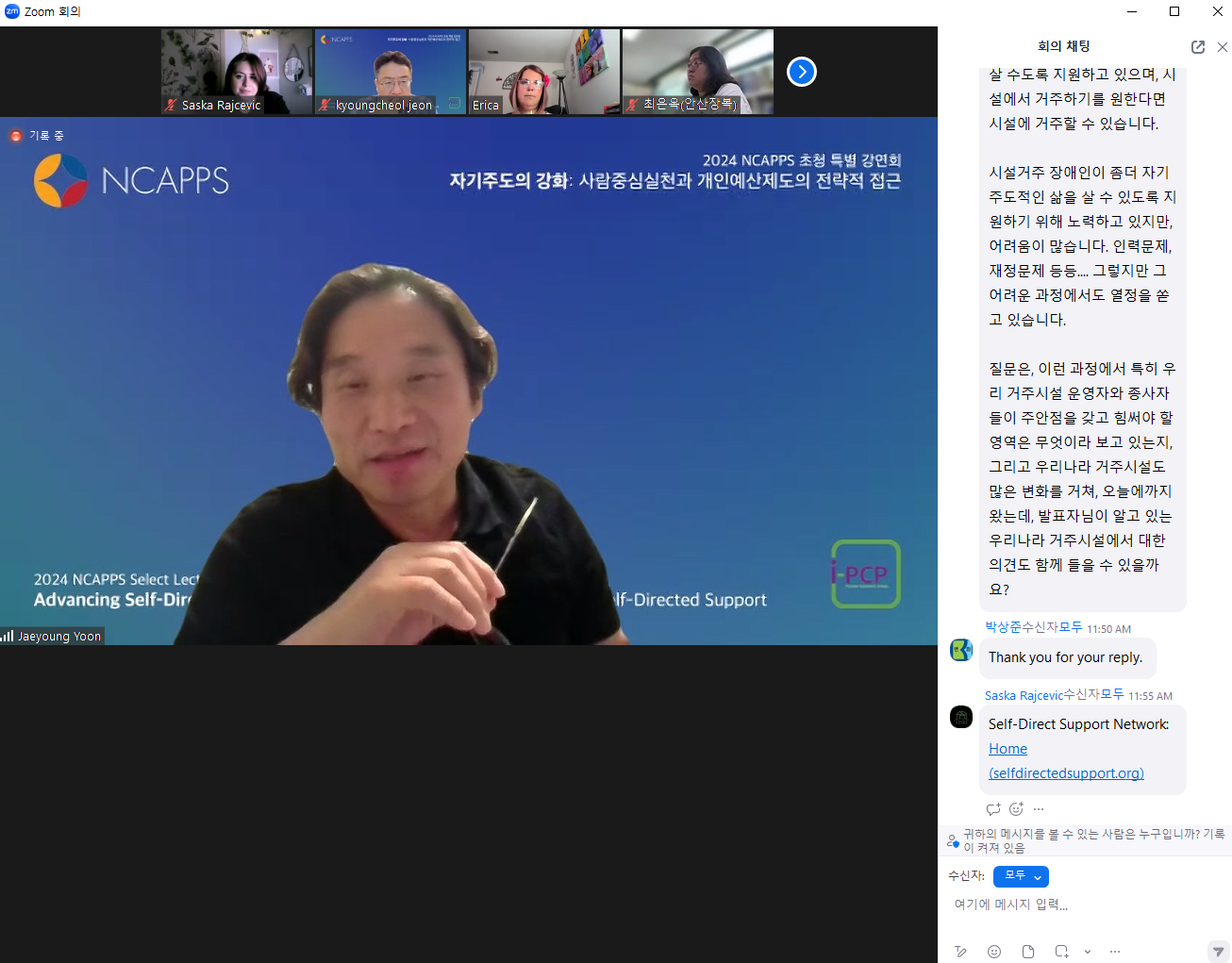Open the Home link in chat
The image size is (1232, 963).
pos(1007,749)
